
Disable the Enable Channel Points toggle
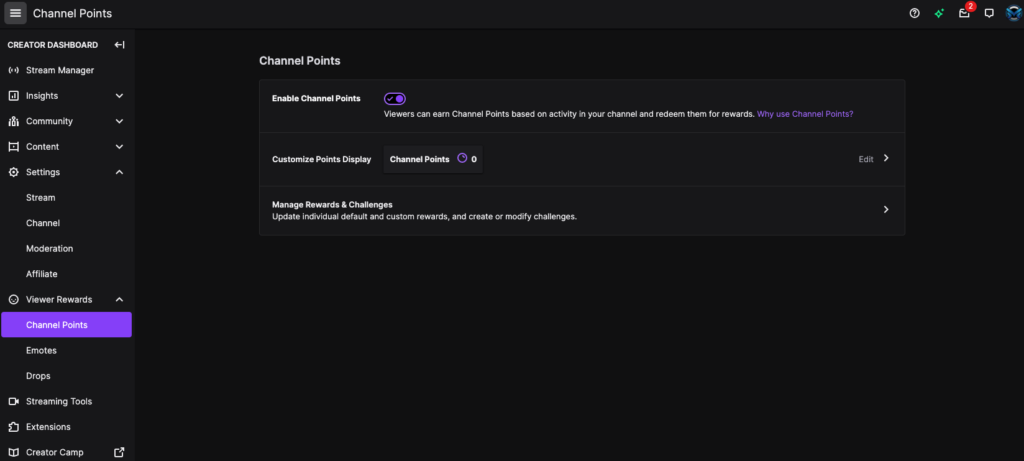pyautogui.click(x=394, y=99)
